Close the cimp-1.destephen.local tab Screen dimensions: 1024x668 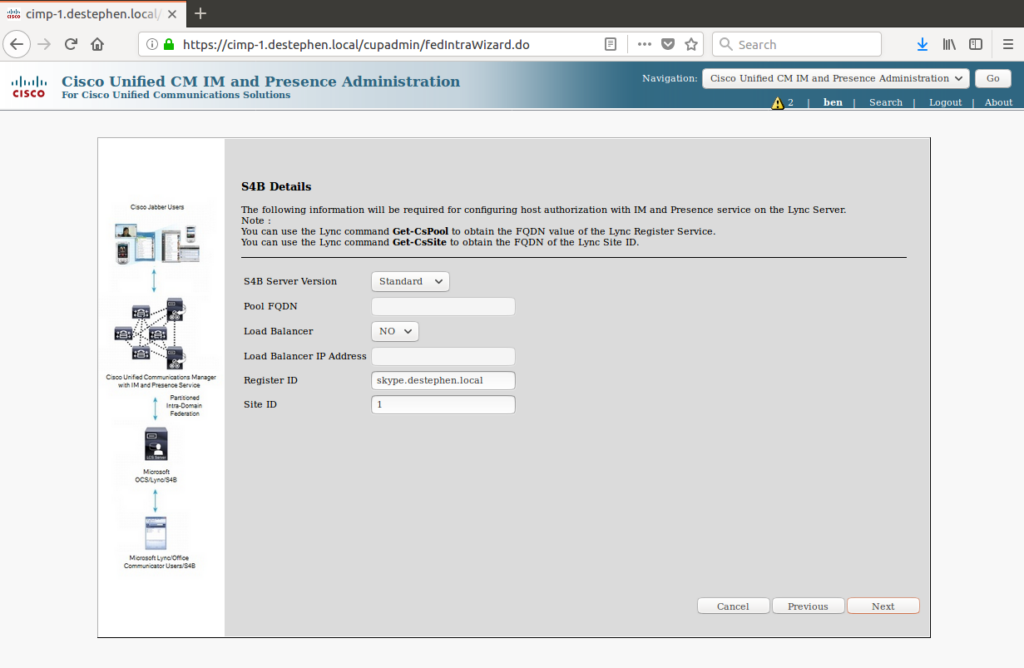(x=172, y=14)
